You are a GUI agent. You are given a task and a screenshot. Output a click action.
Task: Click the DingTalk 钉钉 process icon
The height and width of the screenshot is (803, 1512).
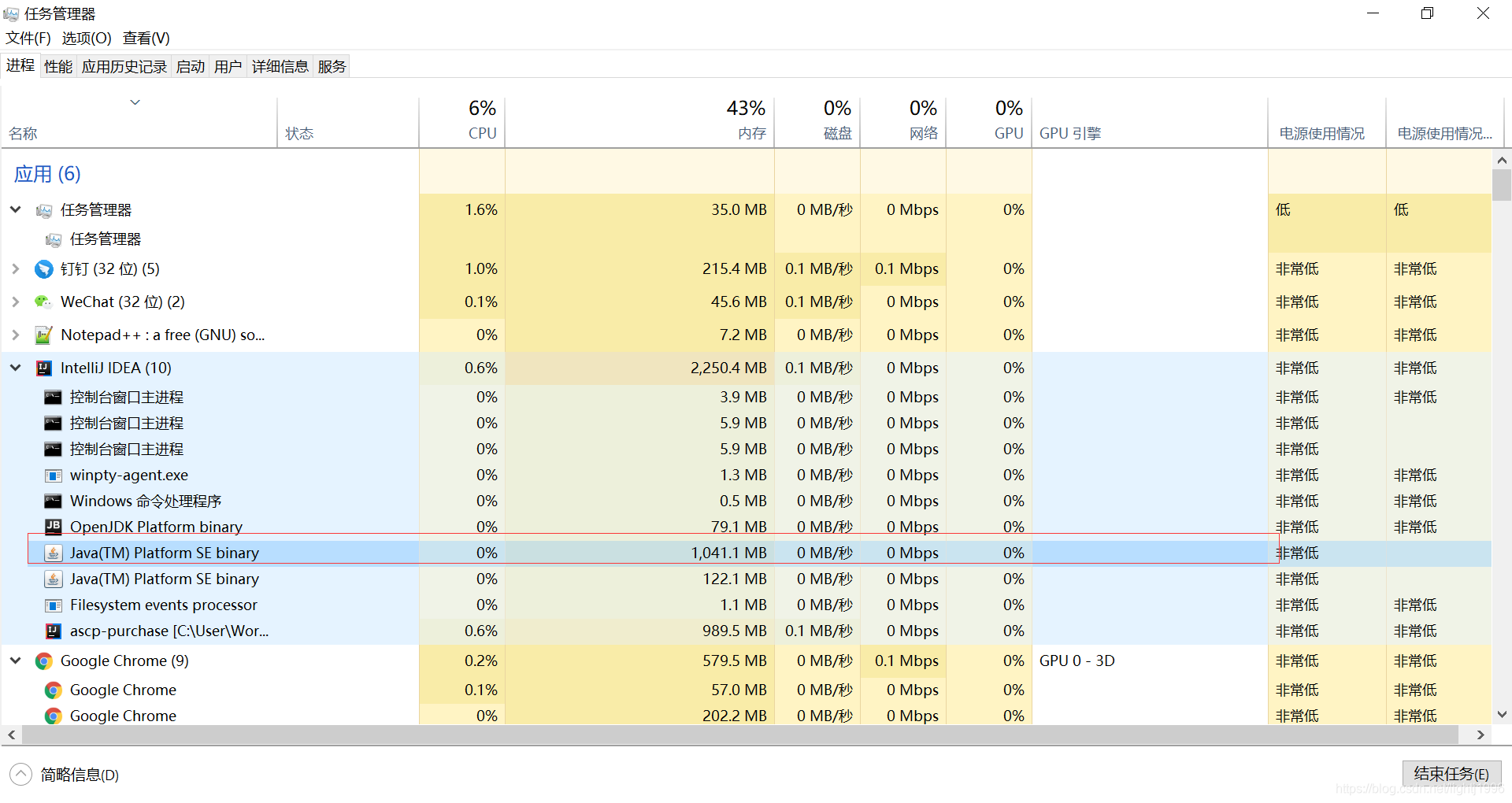pyautogui.click(x=44, y=269)
